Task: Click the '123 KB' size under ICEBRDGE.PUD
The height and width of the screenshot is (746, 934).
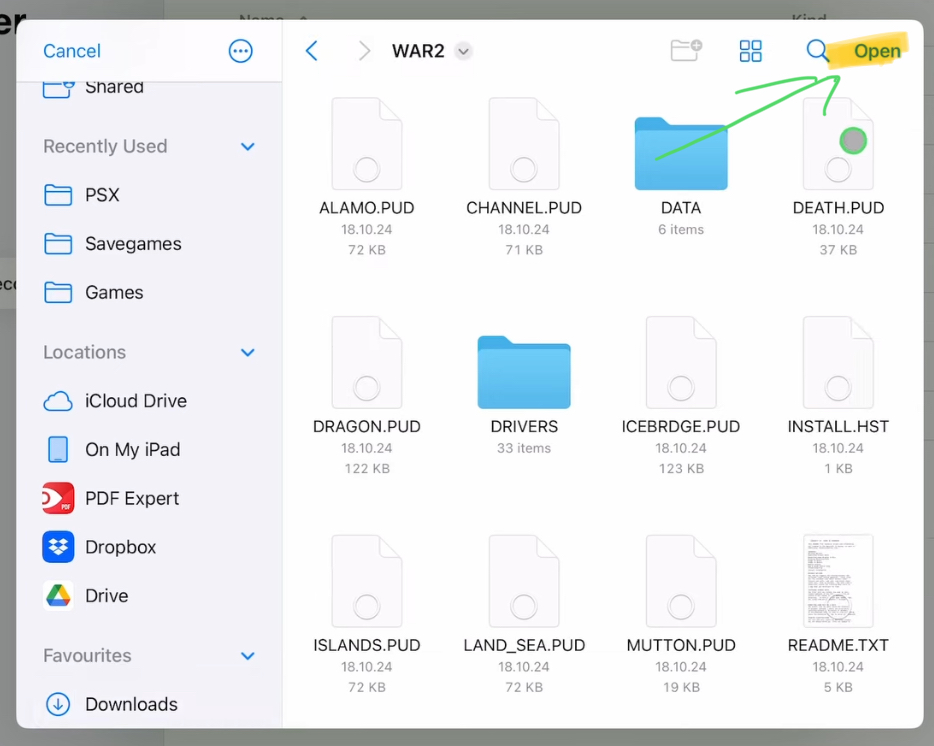Action: click(681, 469)
